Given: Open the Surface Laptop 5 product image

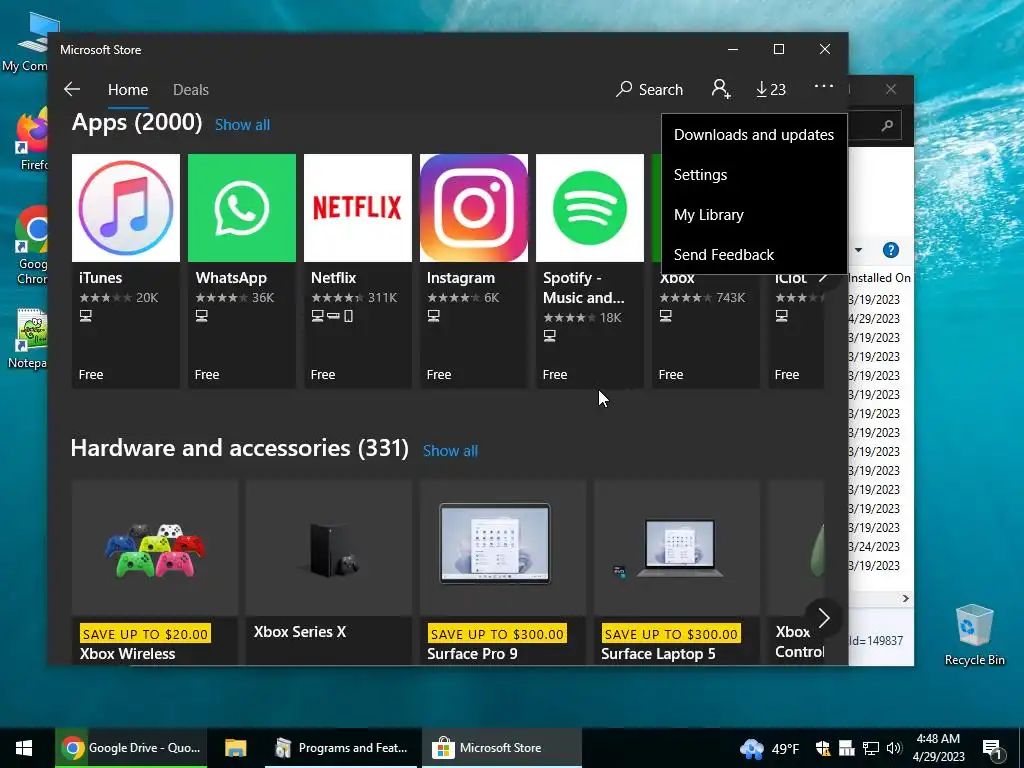Looking at the screenshot, I should (677, 549).
